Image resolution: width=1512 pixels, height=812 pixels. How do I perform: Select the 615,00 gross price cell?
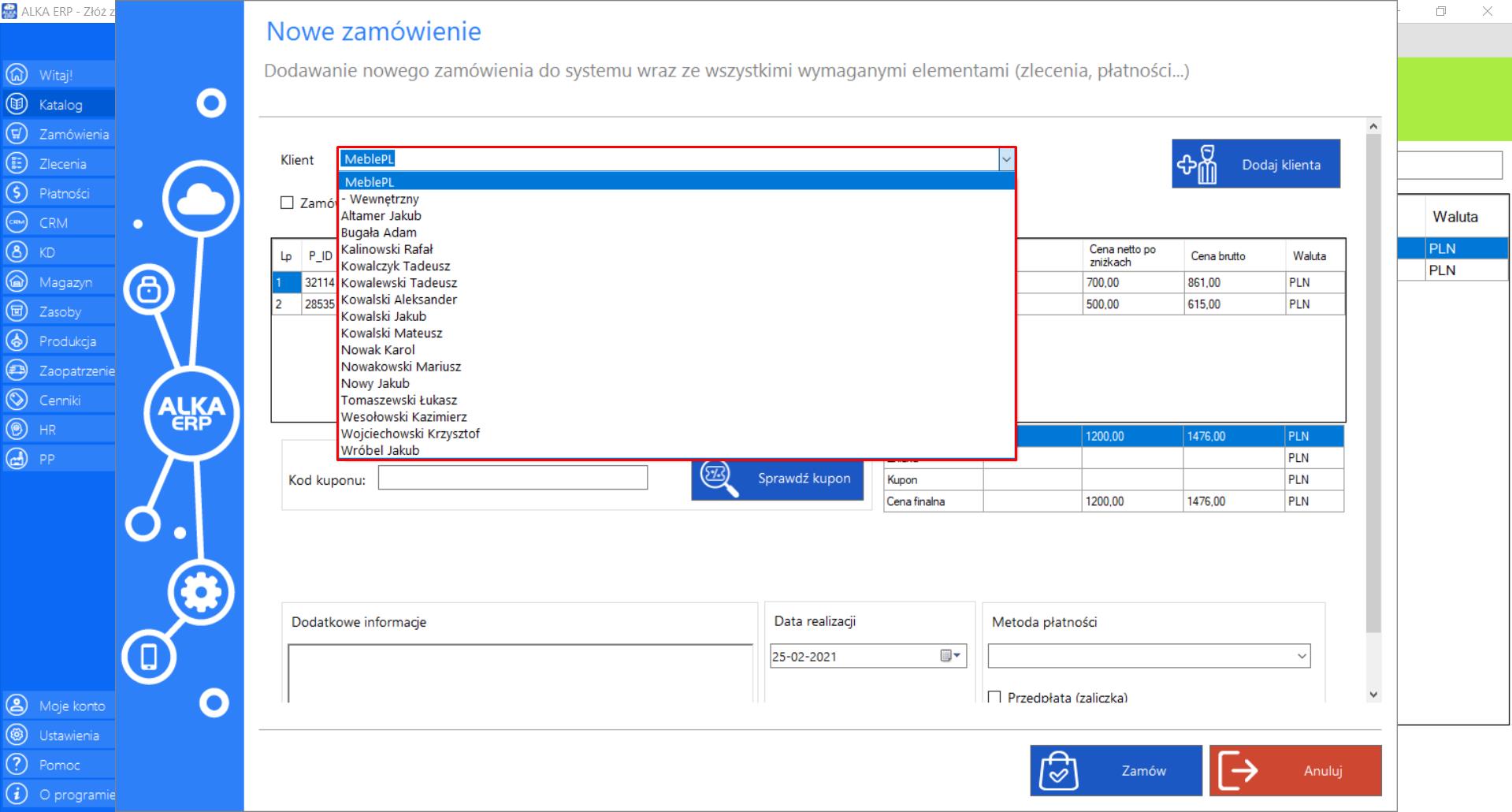click(x=1235, y=304)
